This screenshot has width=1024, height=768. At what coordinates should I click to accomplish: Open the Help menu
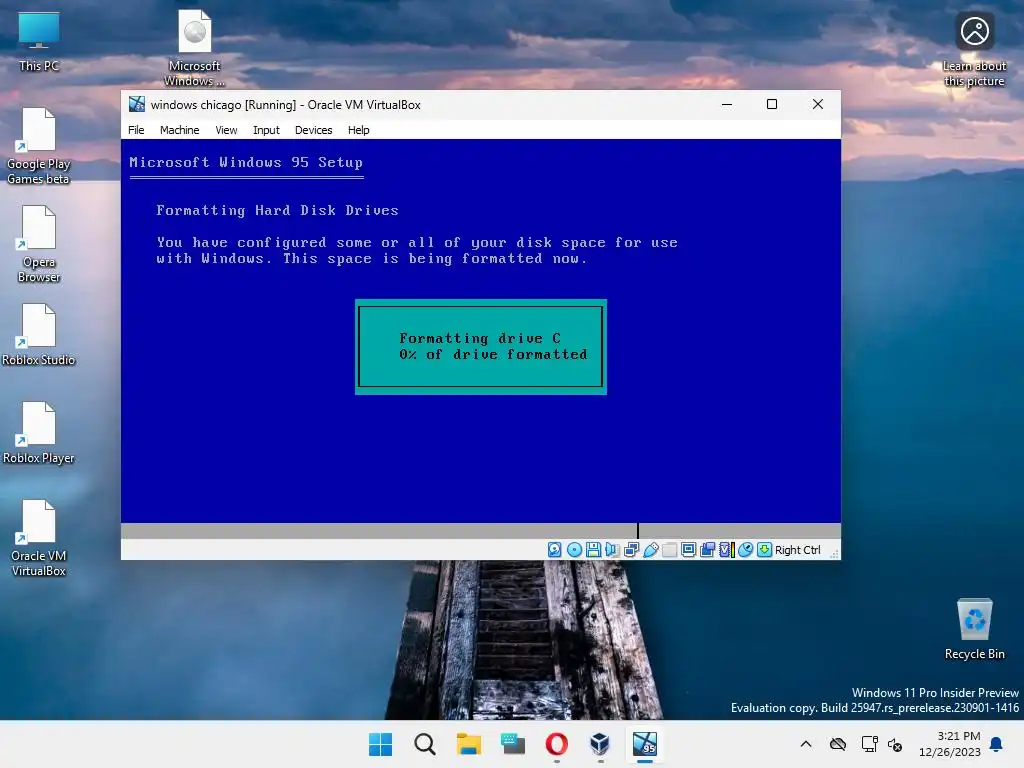[359, 130]
